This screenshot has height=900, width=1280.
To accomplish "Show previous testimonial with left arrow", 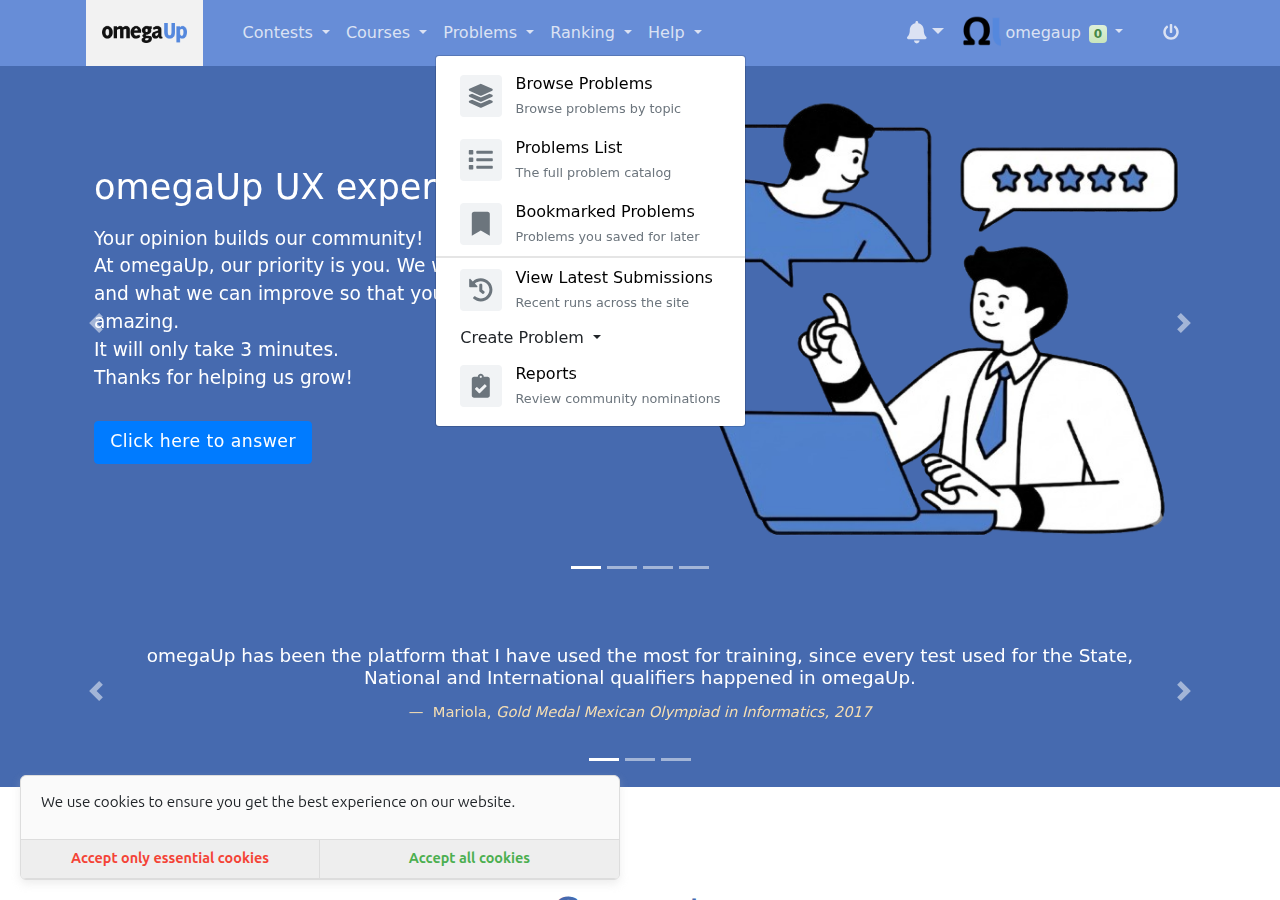I will click(x=96, y=691).
